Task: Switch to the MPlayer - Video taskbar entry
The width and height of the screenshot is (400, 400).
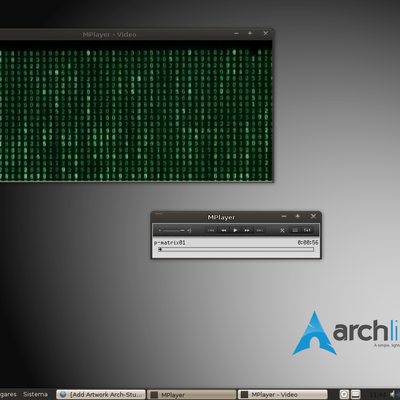Action: coord(283,395)
